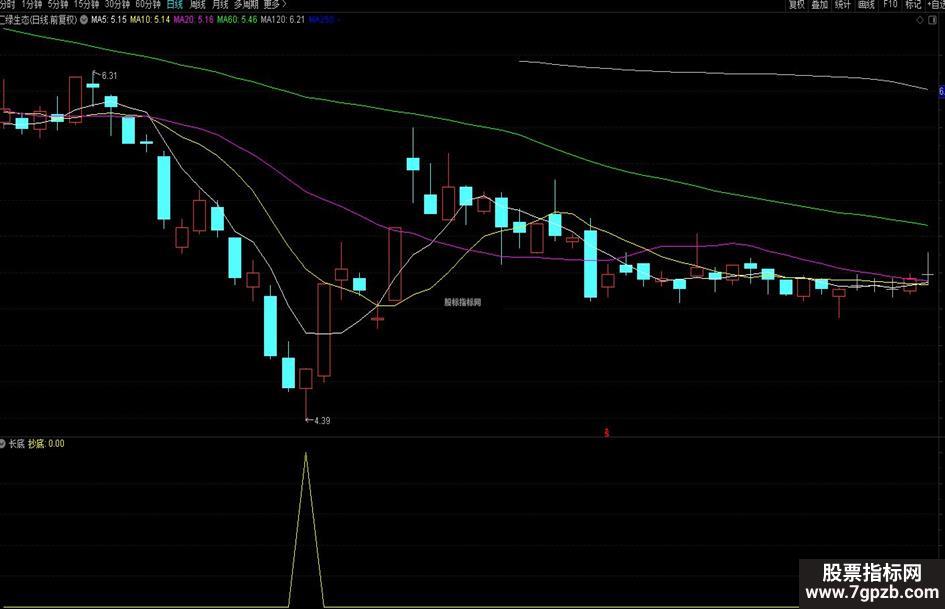Open the 多周期 multi-period view
The height and width of the screenshot is (609, 945).
tap(246, 4)
